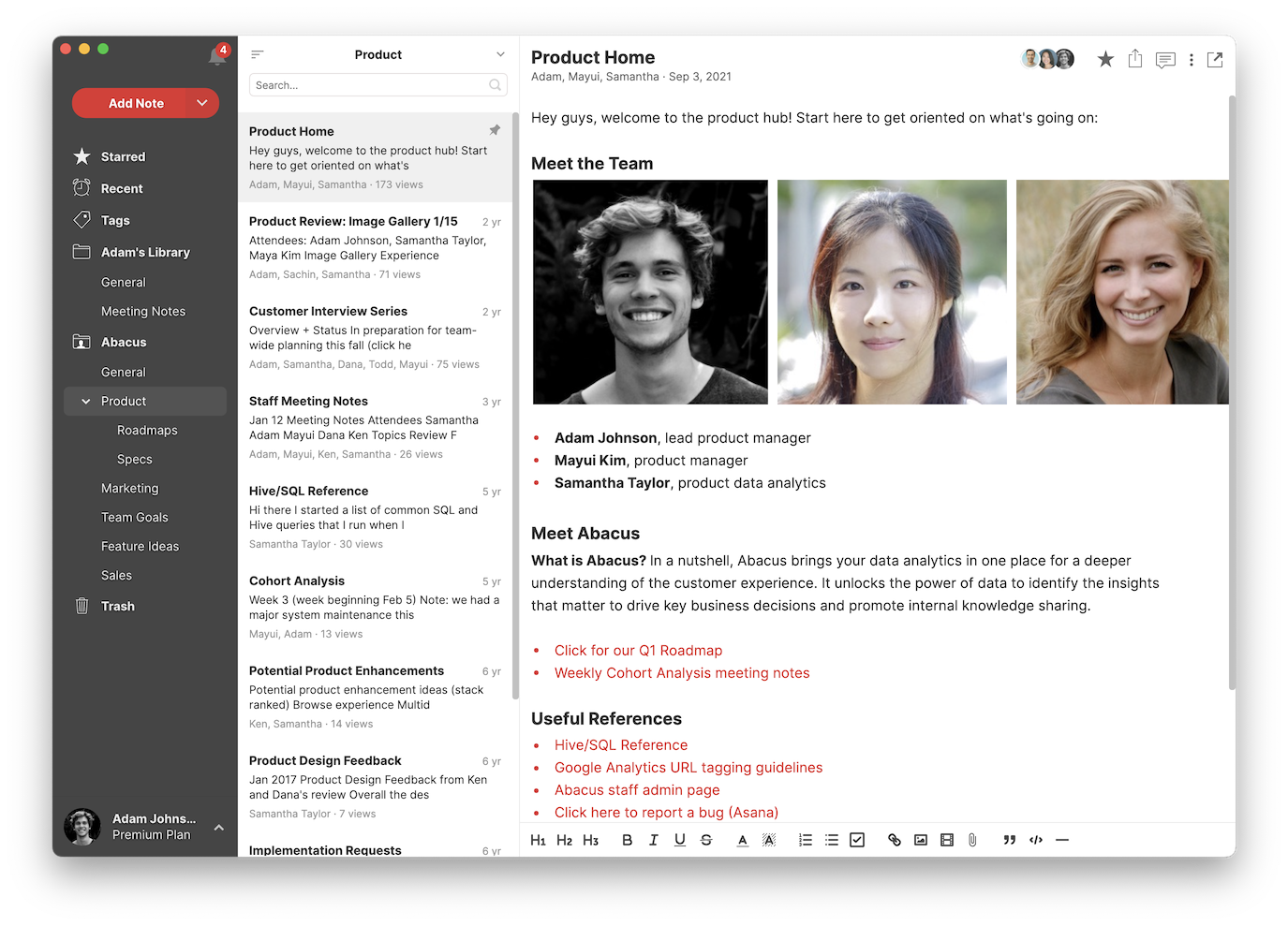Open the report a bug (Asana) link
The width and height of the screenshot is (1288, 926).
point(666,813)
